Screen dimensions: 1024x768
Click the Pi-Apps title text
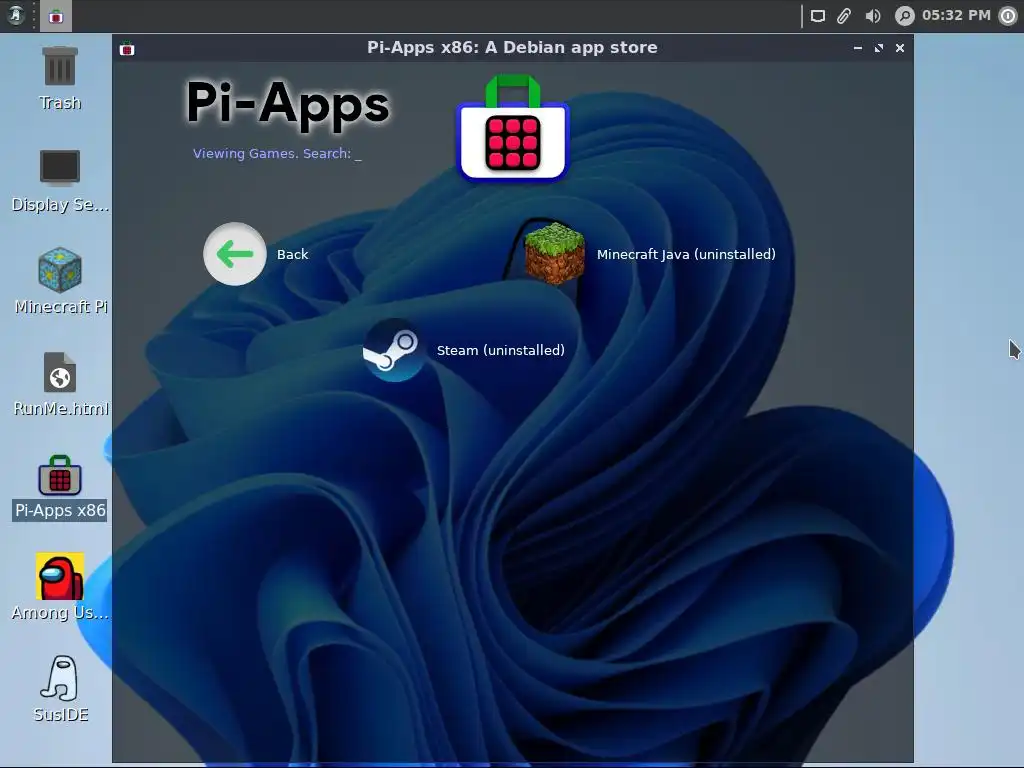pos(287,103)
